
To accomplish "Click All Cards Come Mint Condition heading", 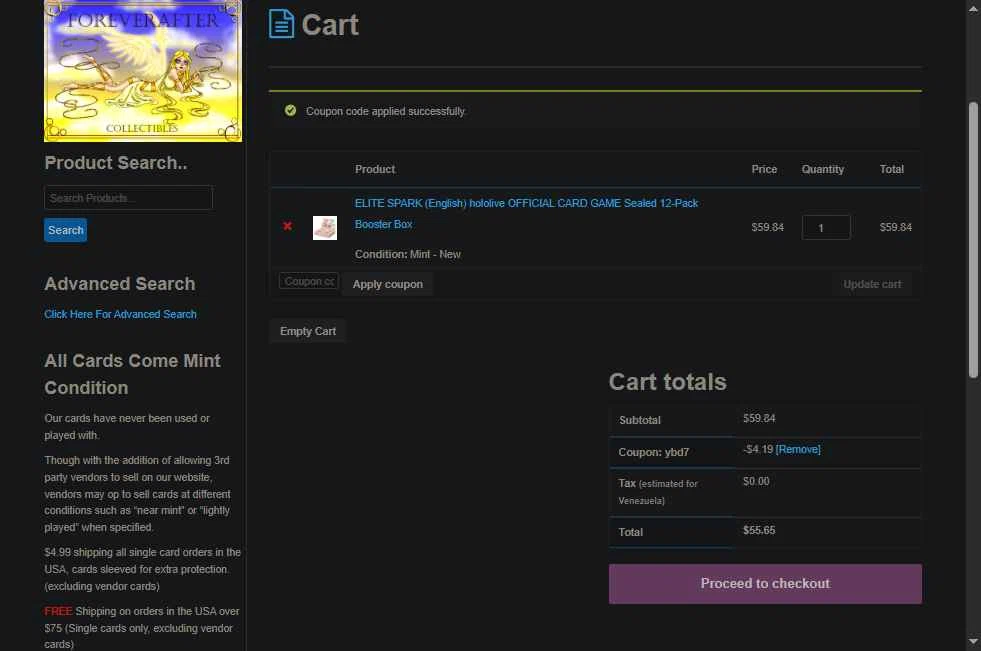I will 133,374.
